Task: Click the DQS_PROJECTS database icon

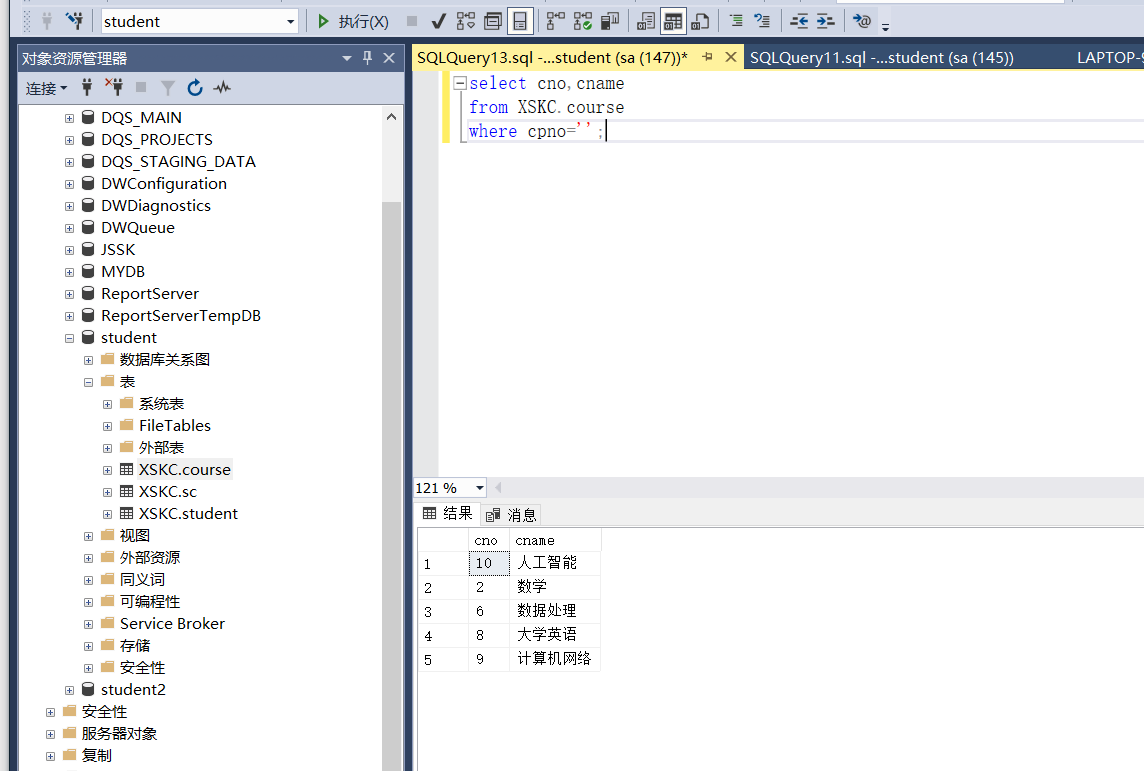Action: (88, 139)
